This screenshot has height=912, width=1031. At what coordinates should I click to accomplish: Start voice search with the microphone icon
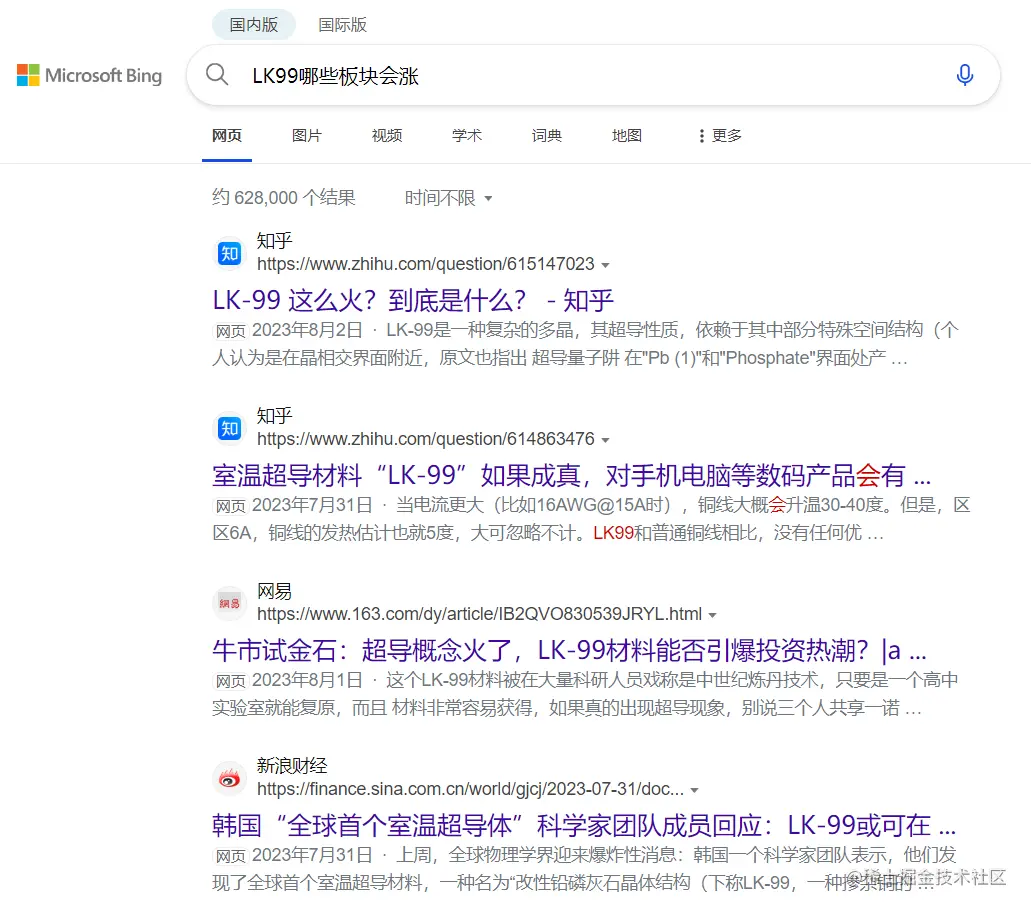pyautogui.click(x=965, y=75)
